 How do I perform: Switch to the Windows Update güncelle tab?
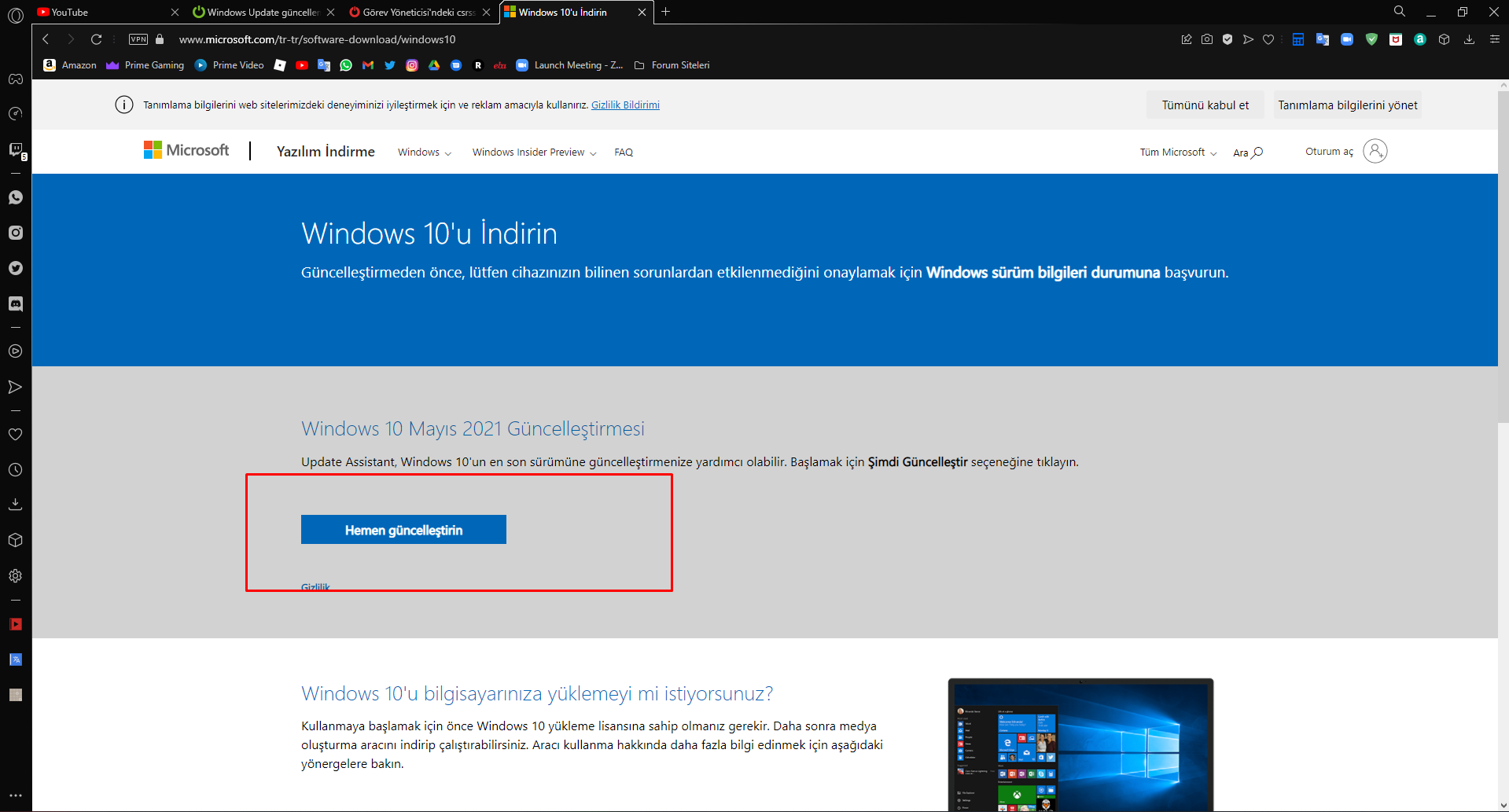click(x=263, y=12)
